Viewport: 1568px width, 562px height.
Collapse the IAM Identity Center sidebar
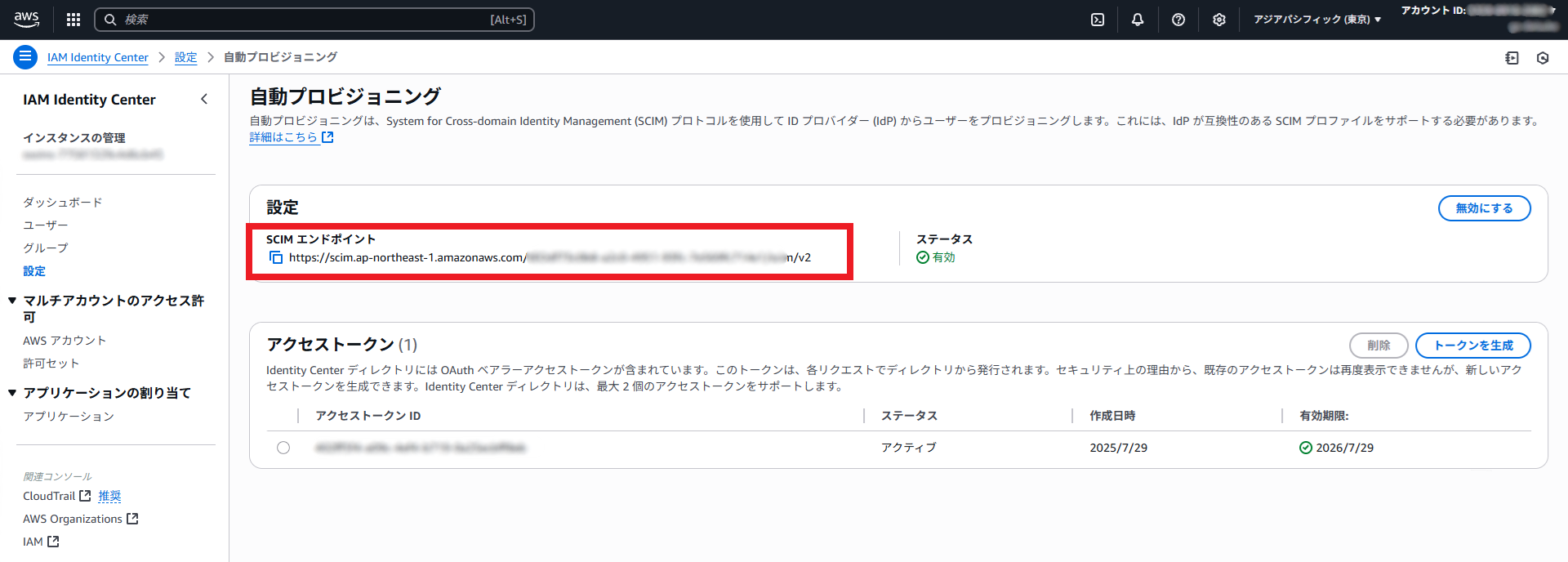click(204, 99)
